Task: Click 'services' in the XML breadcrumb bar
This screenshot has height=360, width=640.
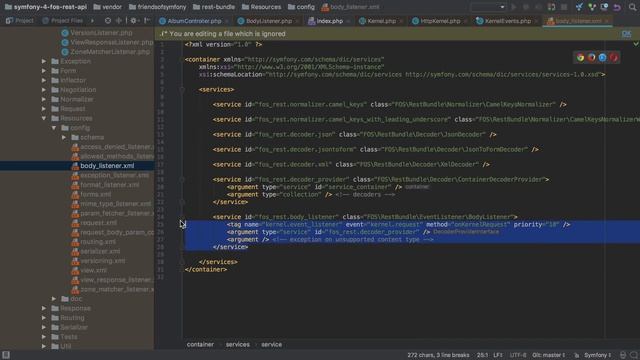Action: click(x=238, y=344)
